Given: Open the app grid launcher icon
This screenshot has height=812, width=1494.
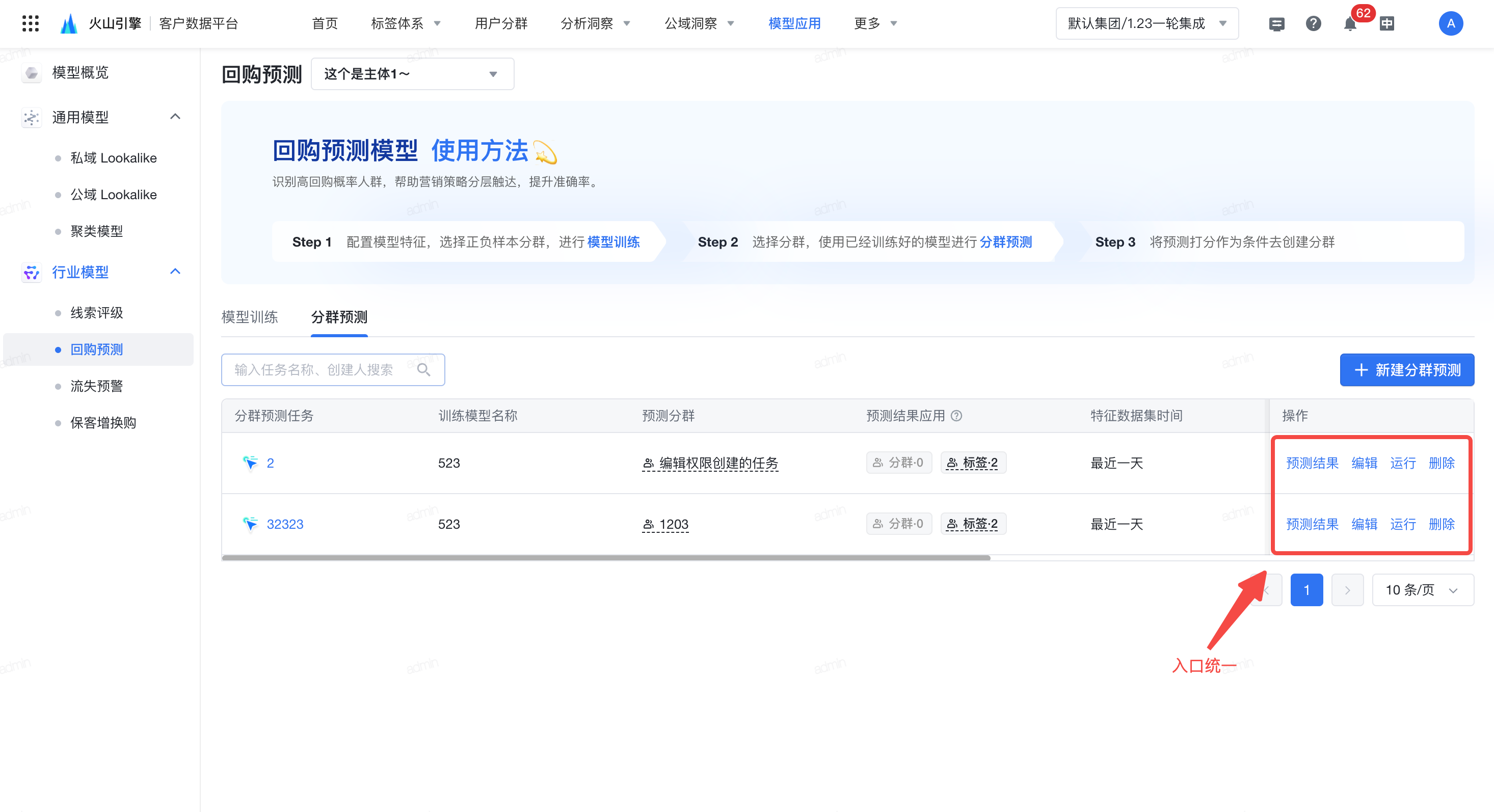Looking at the screenshot, I should [x=30, y=23].
